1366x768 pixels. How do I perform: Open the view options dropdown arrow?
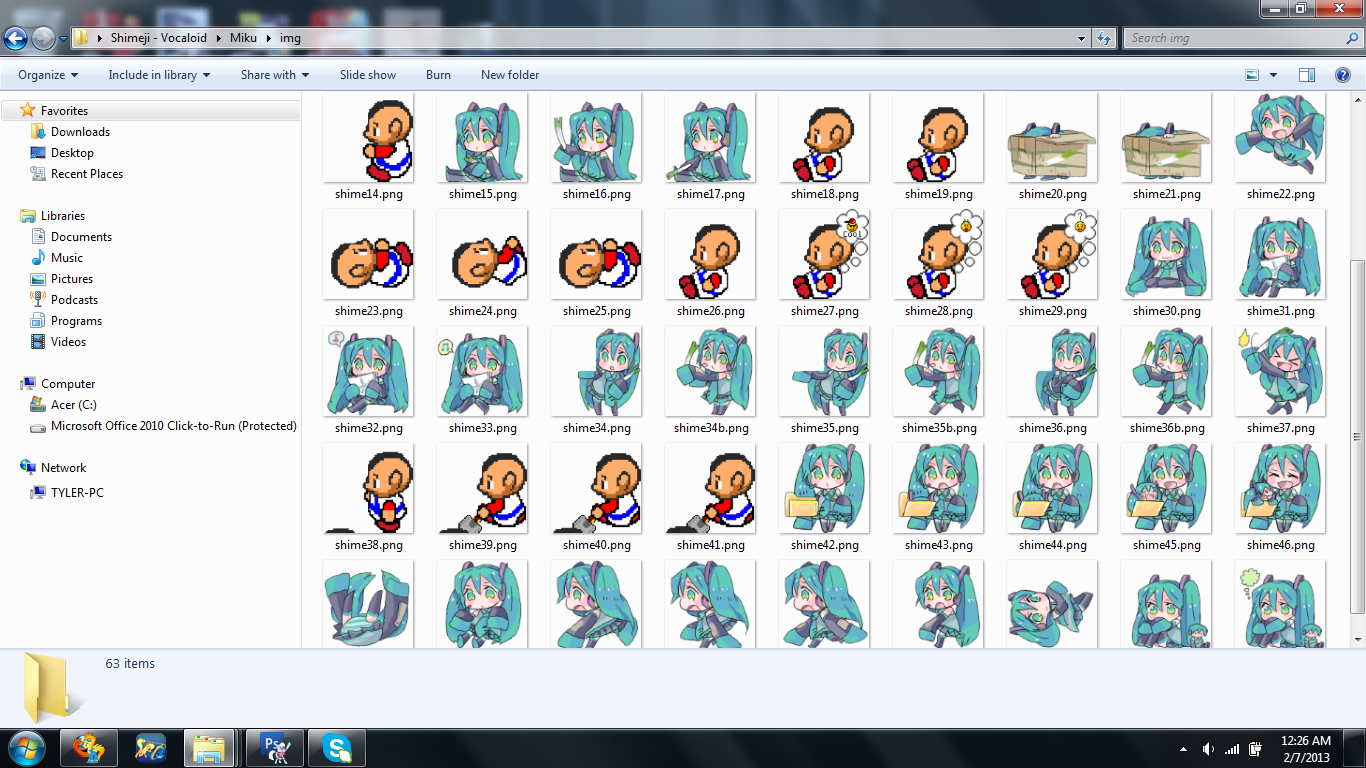click(1273, 75)
